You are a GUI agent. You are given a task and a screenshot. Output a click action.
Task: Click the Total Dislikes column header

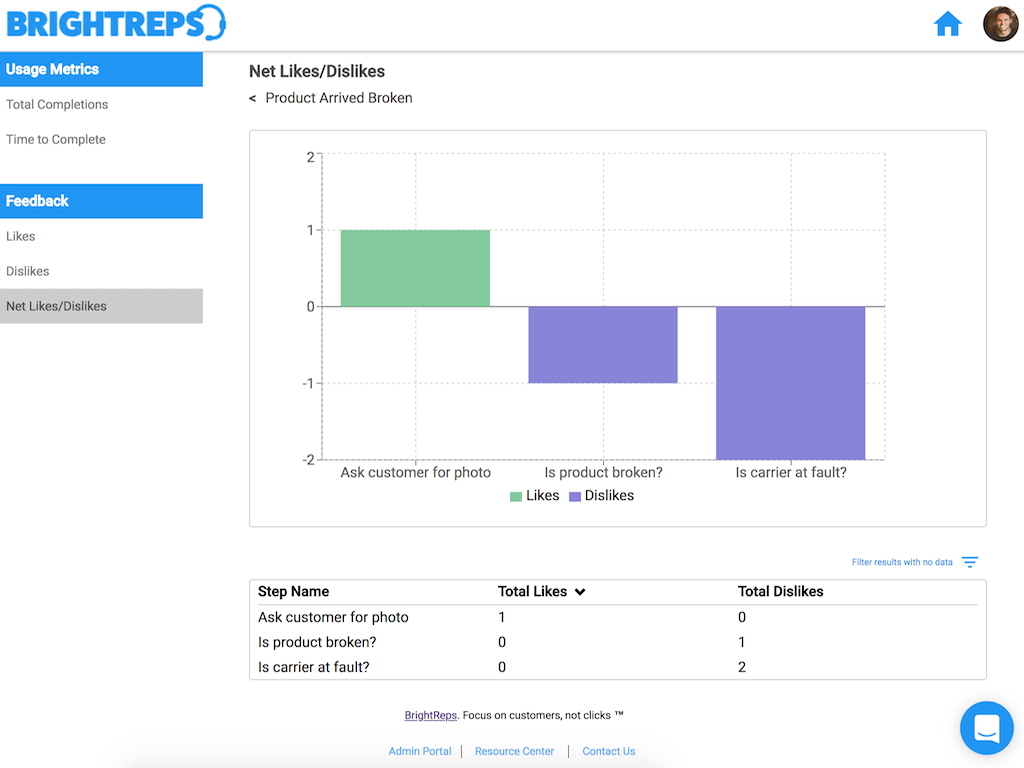pyautogui.click(x=780, y=592)
